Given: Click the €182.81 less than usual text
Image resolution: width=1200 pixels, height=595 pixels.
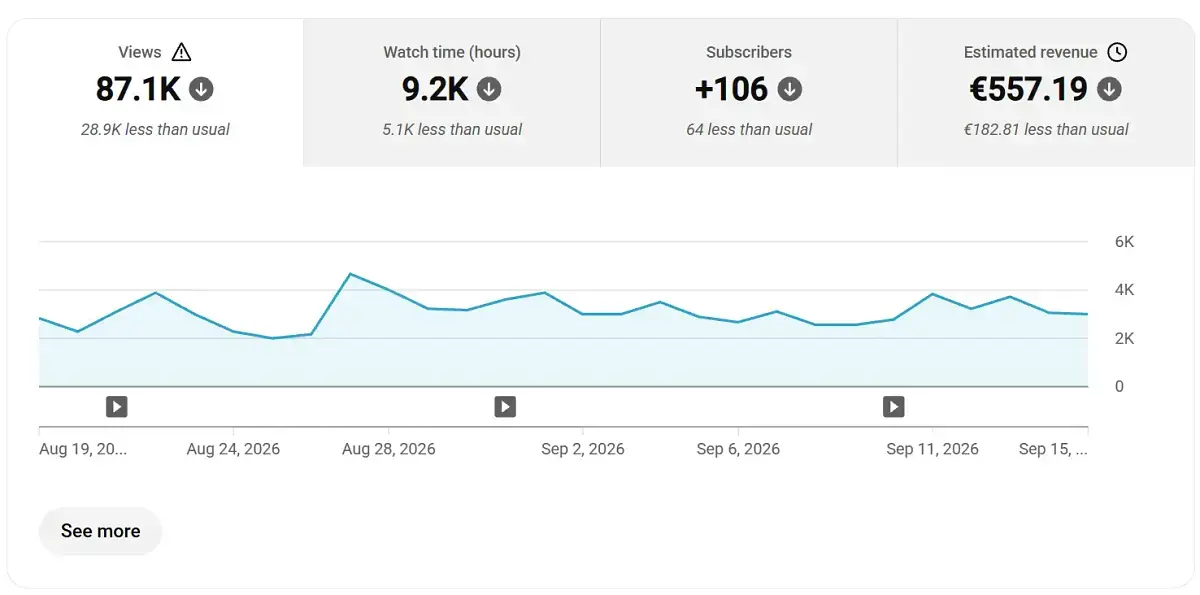Looking at the screenshot, I should coord(1046,129).
